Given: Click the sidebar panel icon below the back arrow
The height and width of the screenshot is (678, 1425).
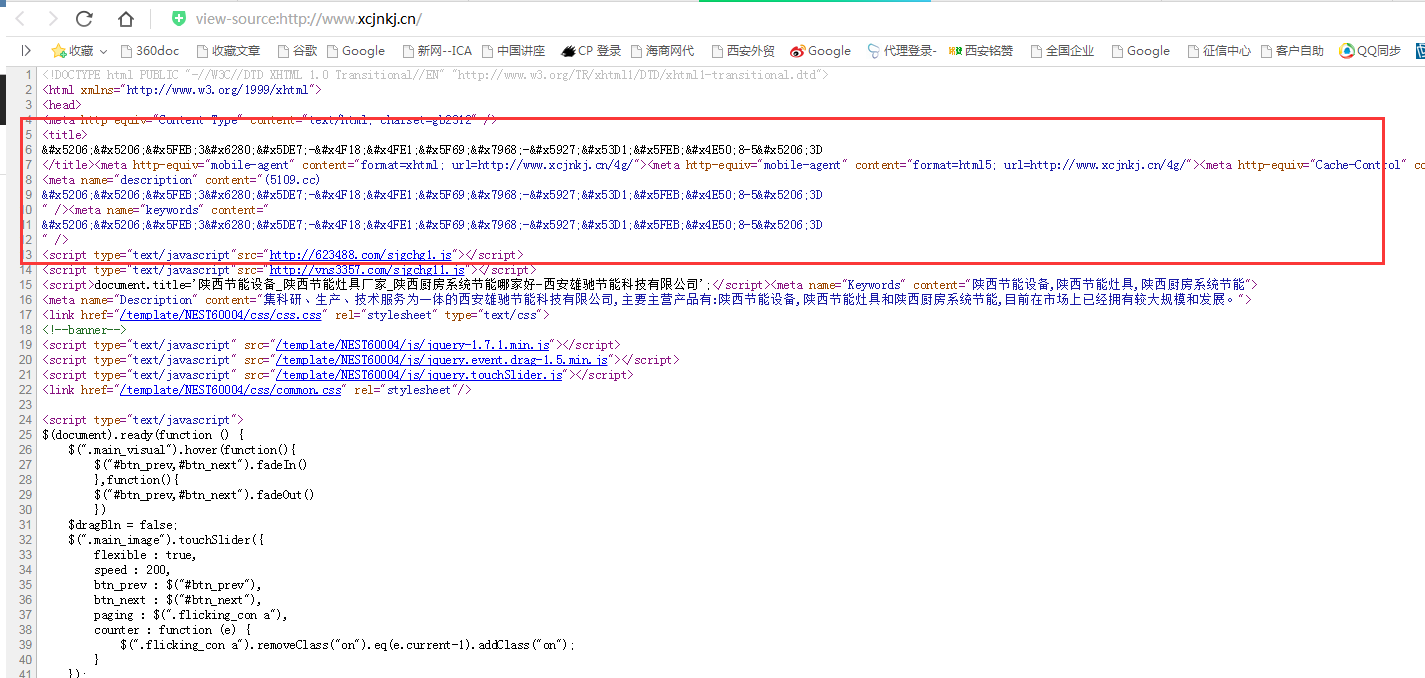Looking at the screenshot, I should click(x=24, y=50).
